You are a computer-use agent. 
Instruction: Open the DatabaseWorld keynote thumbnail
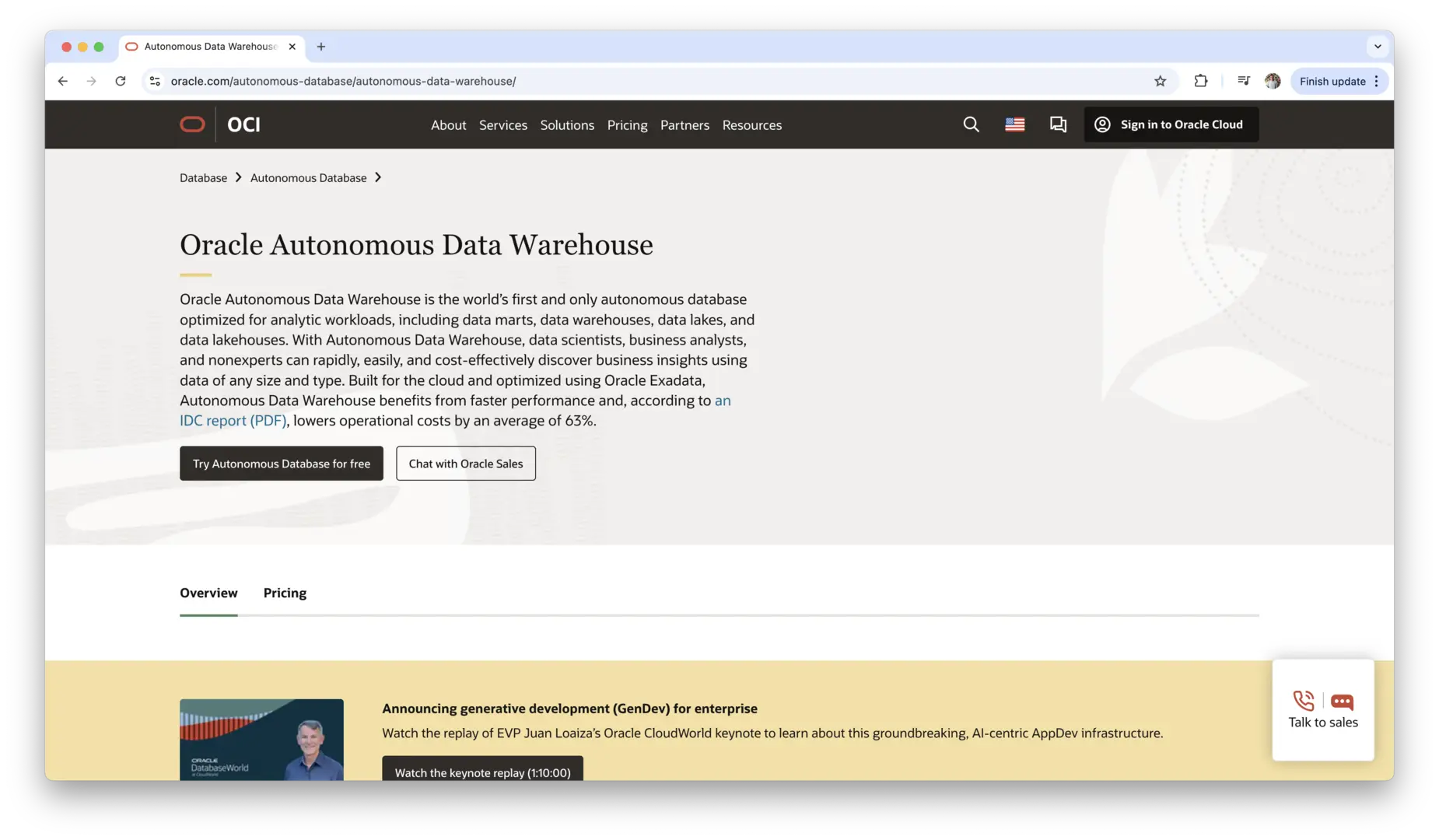[x=261, y=739]
